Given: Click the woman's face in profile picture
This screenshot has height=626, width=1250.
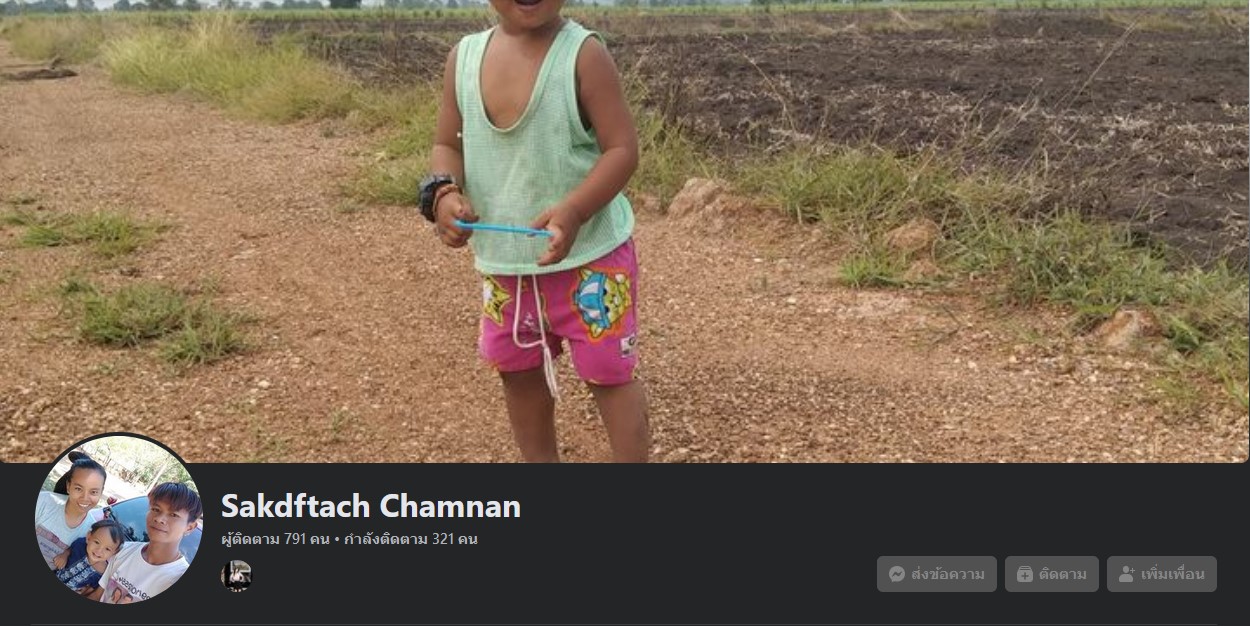Looking at the screenshot, I should pos(84,487).
